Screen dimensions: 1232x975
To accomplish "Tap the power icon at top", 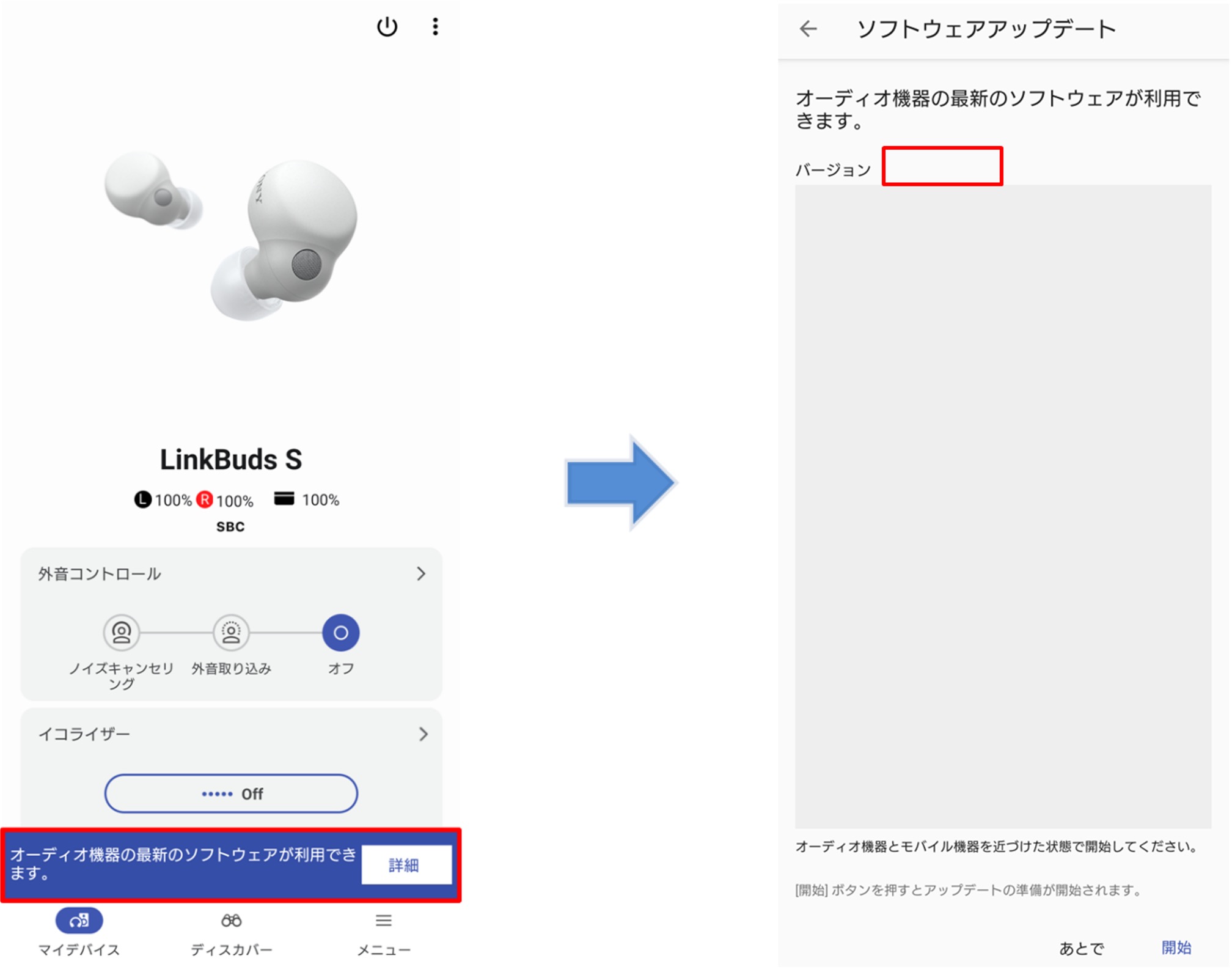I will (387, 27).
